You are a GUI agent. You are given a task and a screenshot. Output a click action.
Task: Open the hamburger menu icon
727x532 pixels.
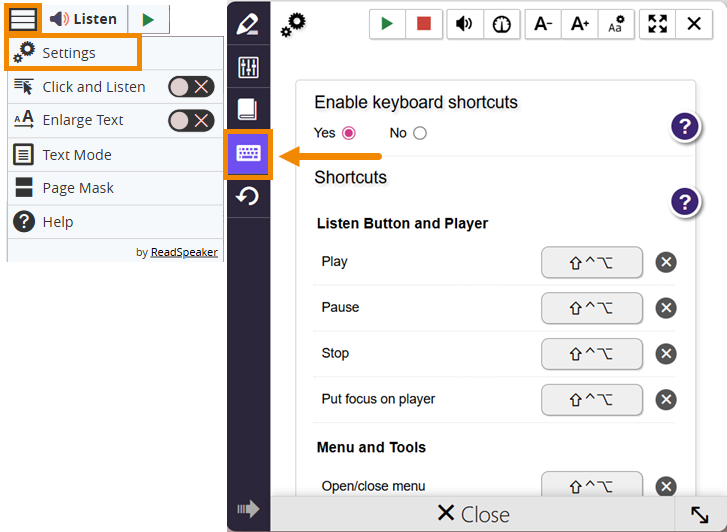22,19
